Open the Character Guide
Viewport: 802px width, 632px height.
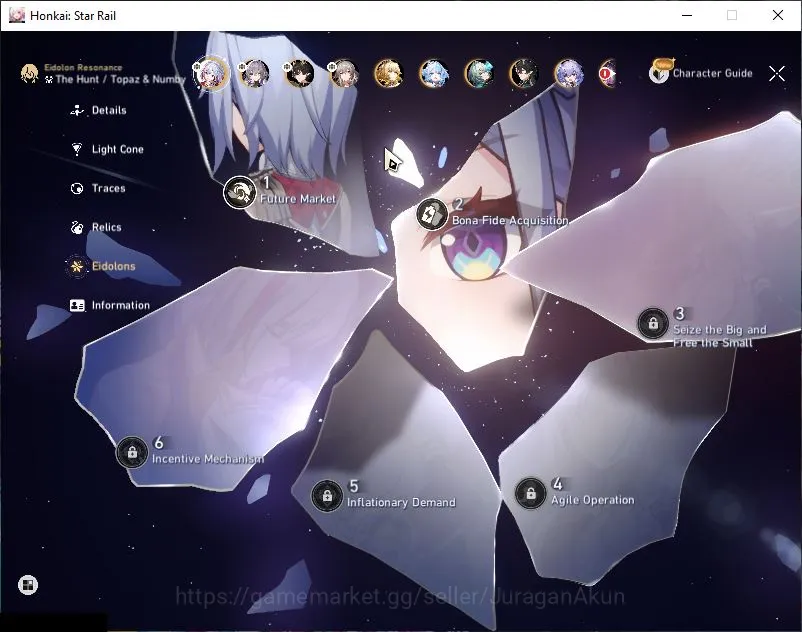(701, 73)
